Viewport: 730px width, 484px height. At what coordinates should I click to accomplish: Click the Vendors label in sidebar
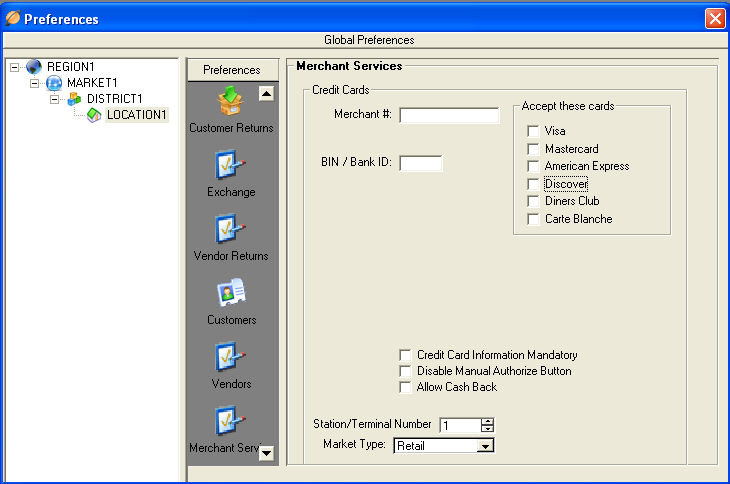tap(231, 383)
